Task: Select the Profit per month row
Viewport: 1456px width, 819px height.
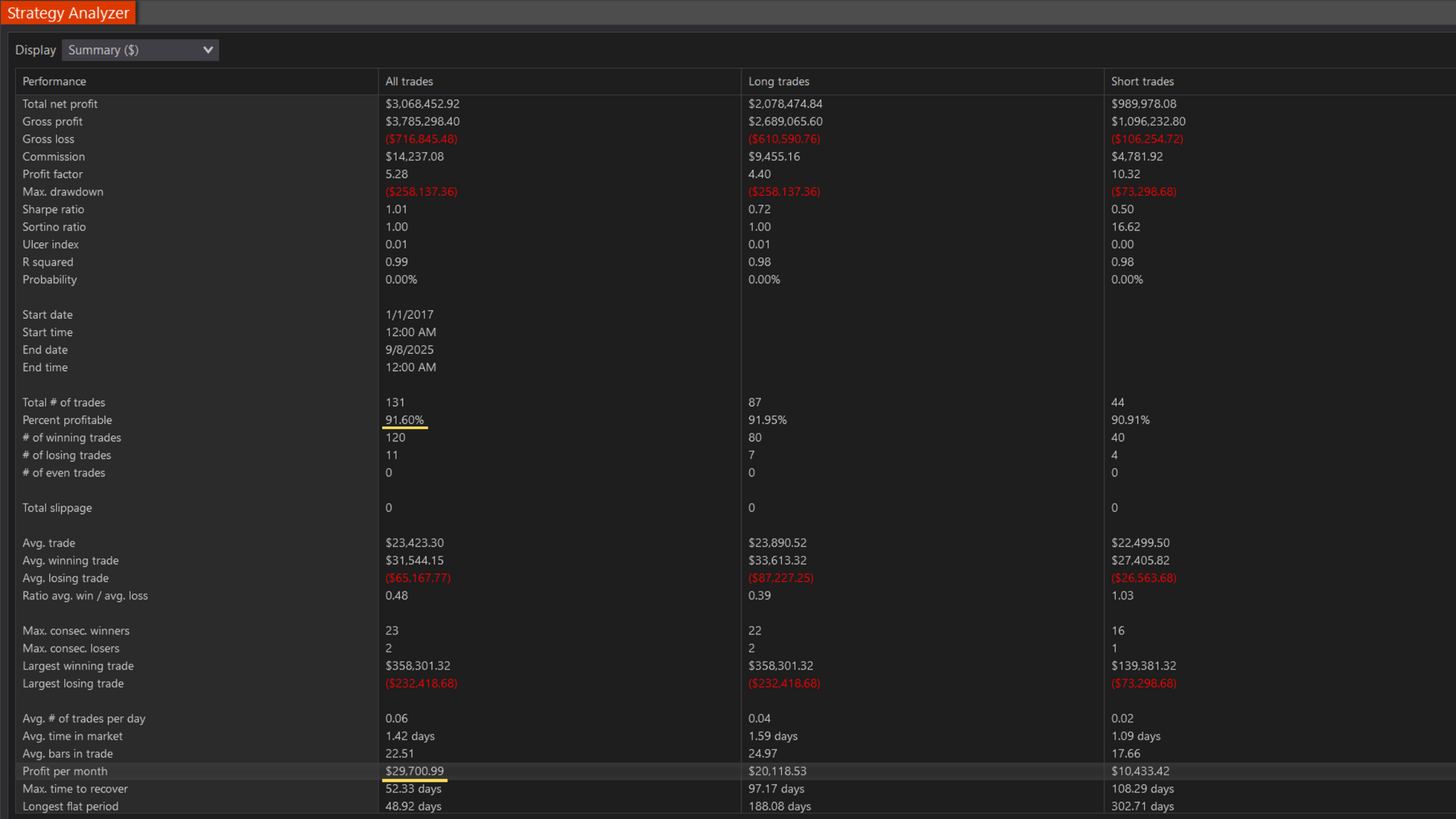Action: (x=64, y=771)
